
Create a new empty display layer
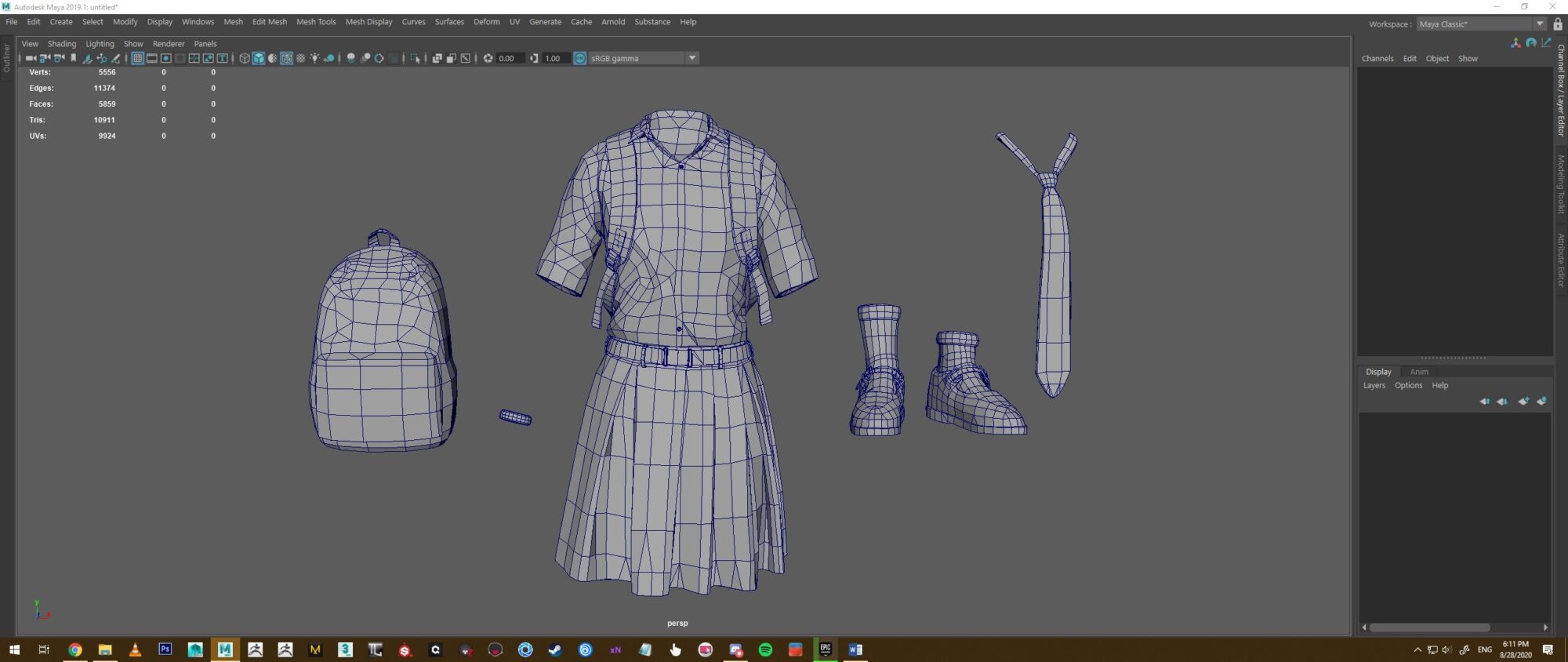tap(1523, 401)
